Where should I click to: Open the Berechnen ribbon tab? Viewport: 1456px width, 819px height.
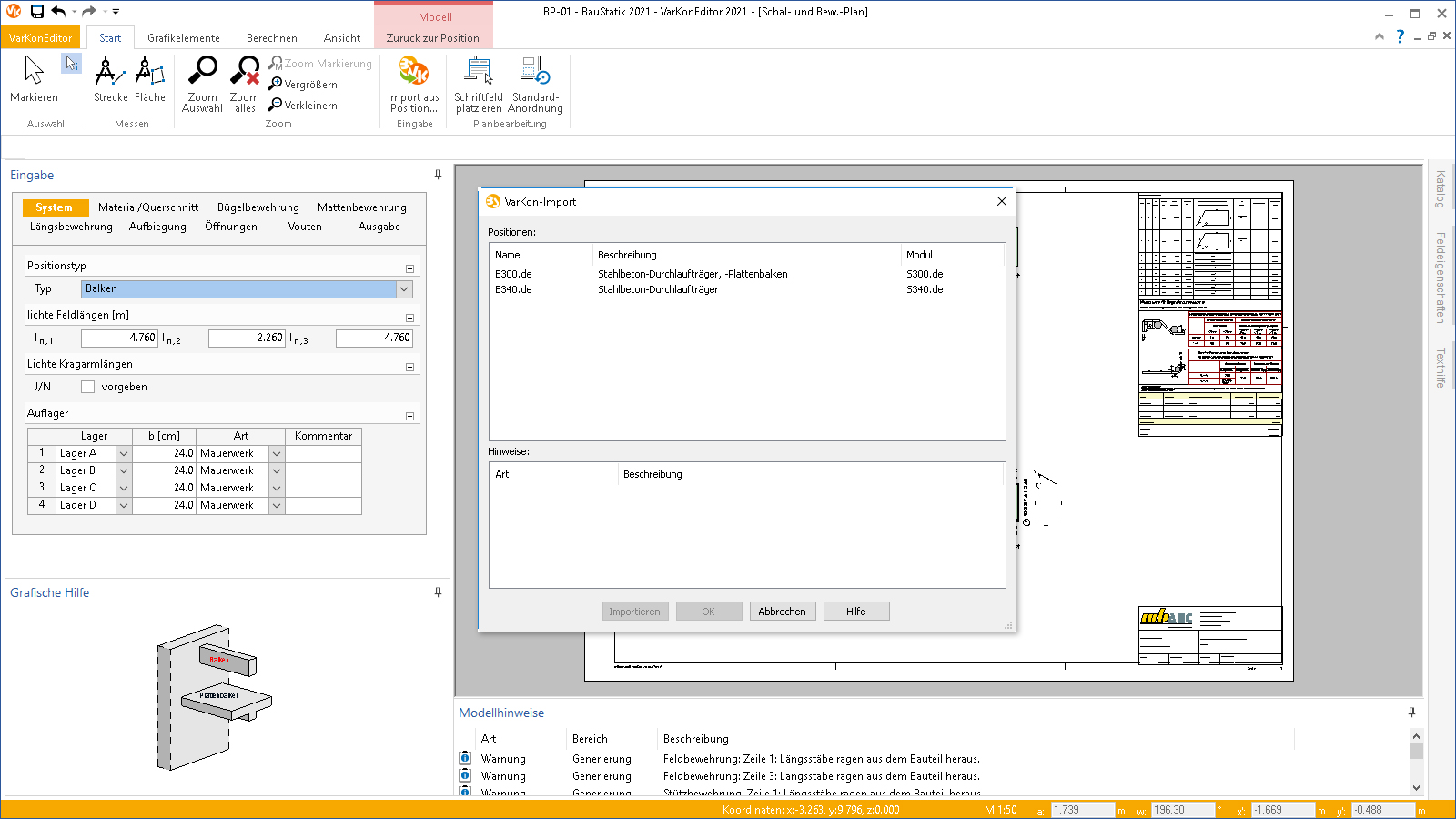[272, 38]
